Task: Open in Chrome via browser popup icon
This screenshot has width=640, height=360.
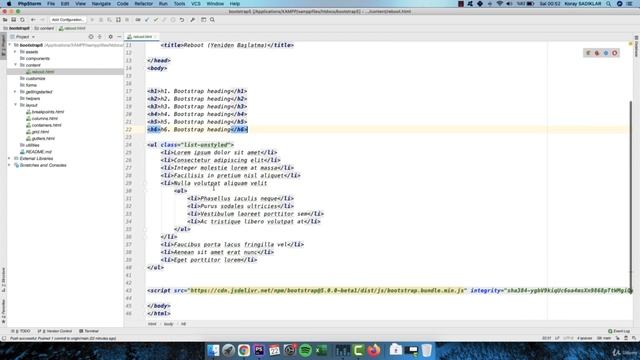Action: [588, 53]
